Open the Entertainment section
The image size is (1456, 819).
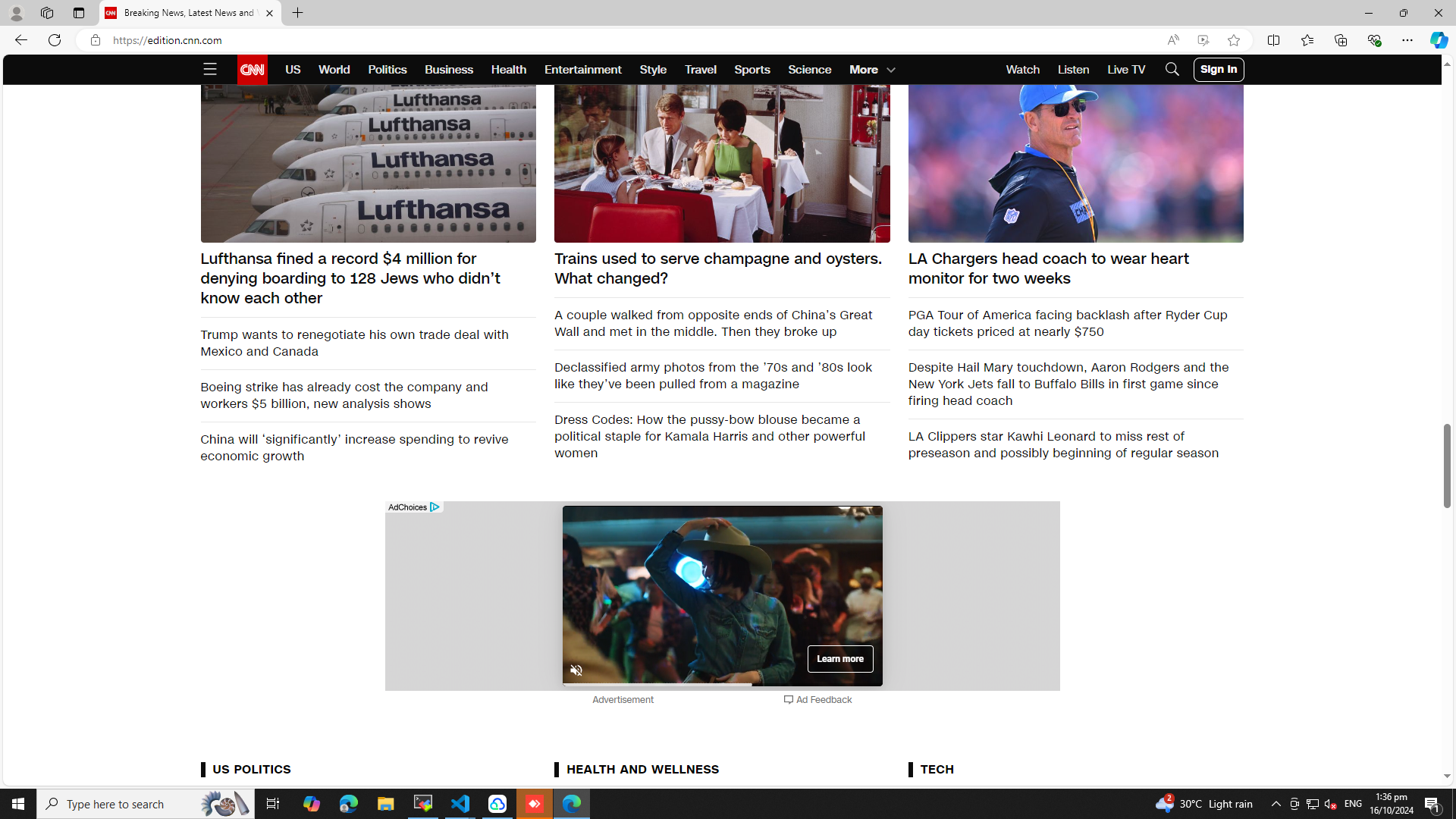pyautogui.click(x=583, y=70)
